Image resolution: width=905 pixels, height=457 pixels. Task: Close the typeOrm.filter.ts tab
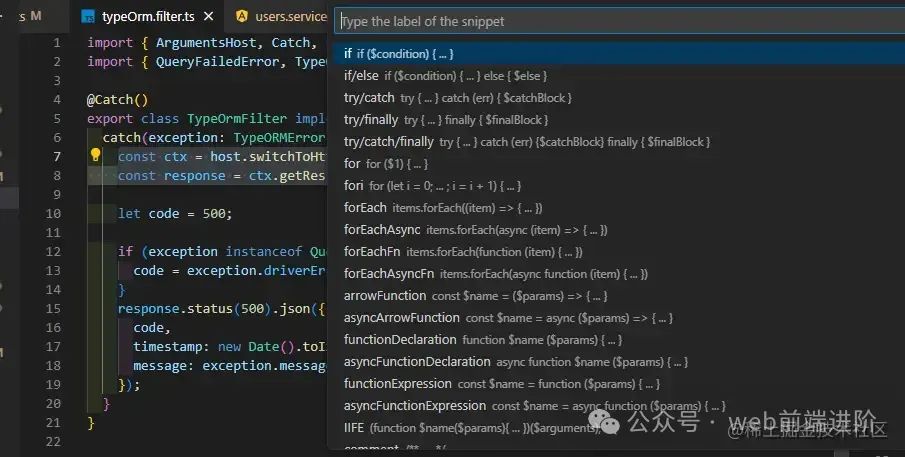point(209,17)
